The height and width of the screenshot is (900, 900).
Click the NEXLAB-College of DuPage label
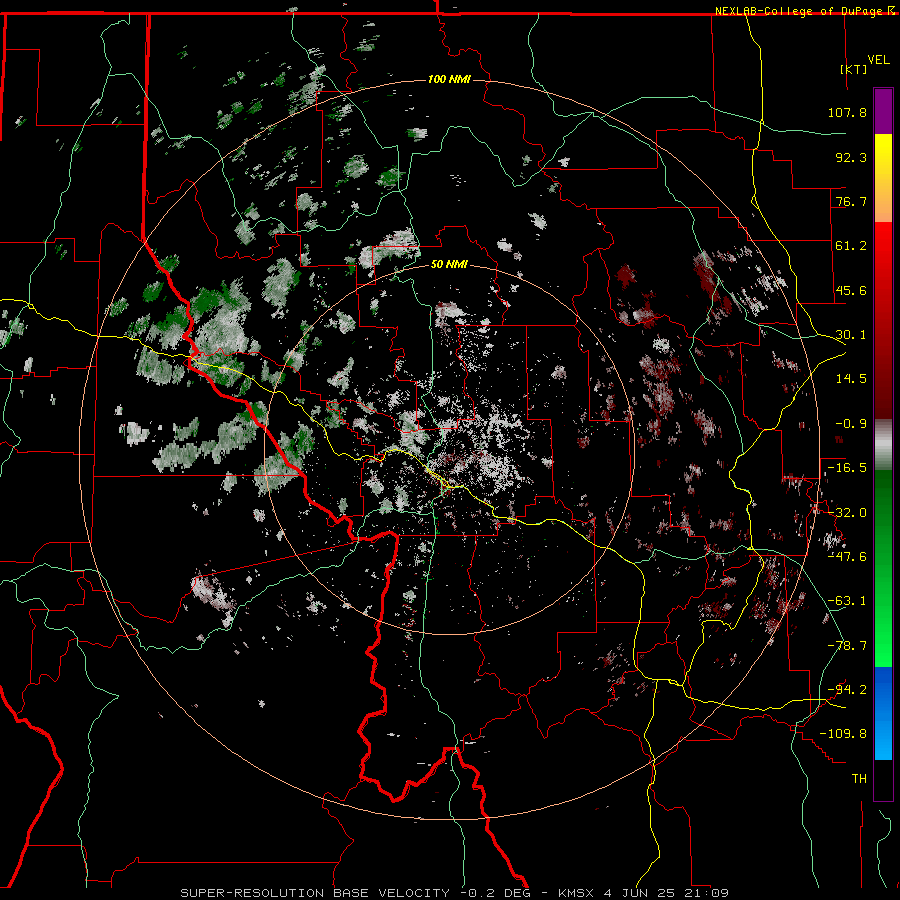click(801, 11)
